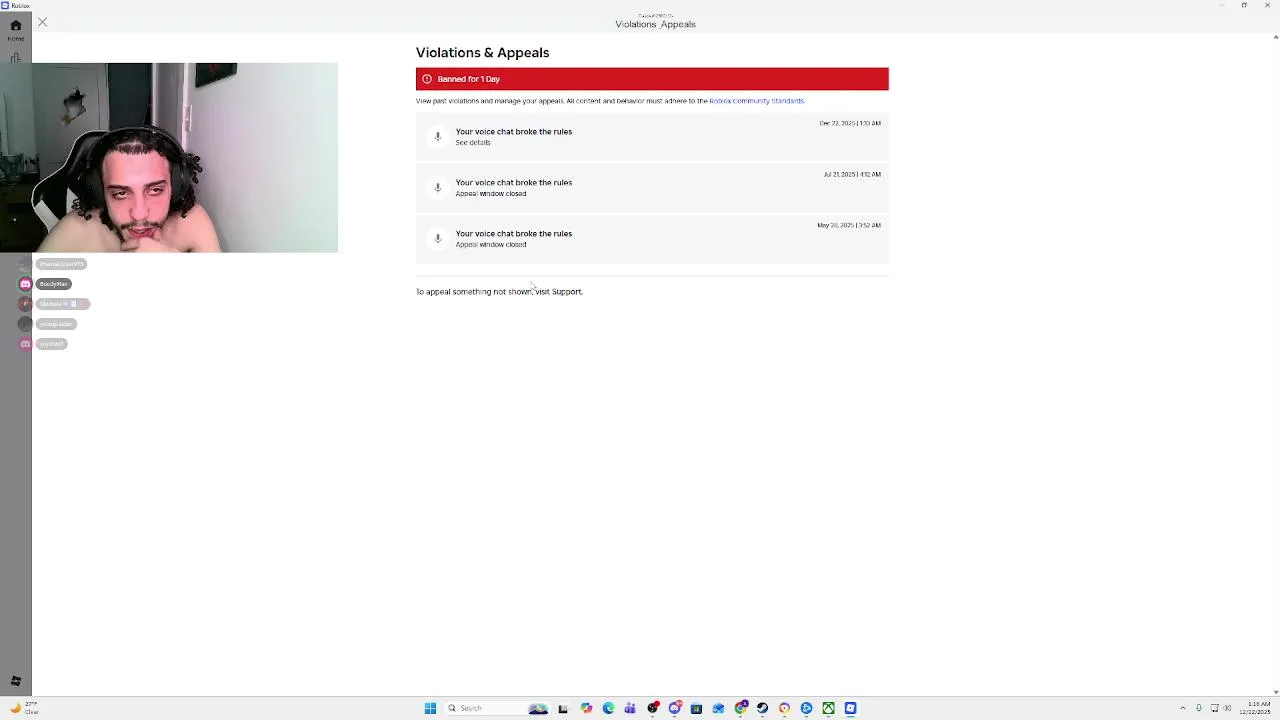
Task: Open the Roblox Community Standards link
Action: pos(756,101)
